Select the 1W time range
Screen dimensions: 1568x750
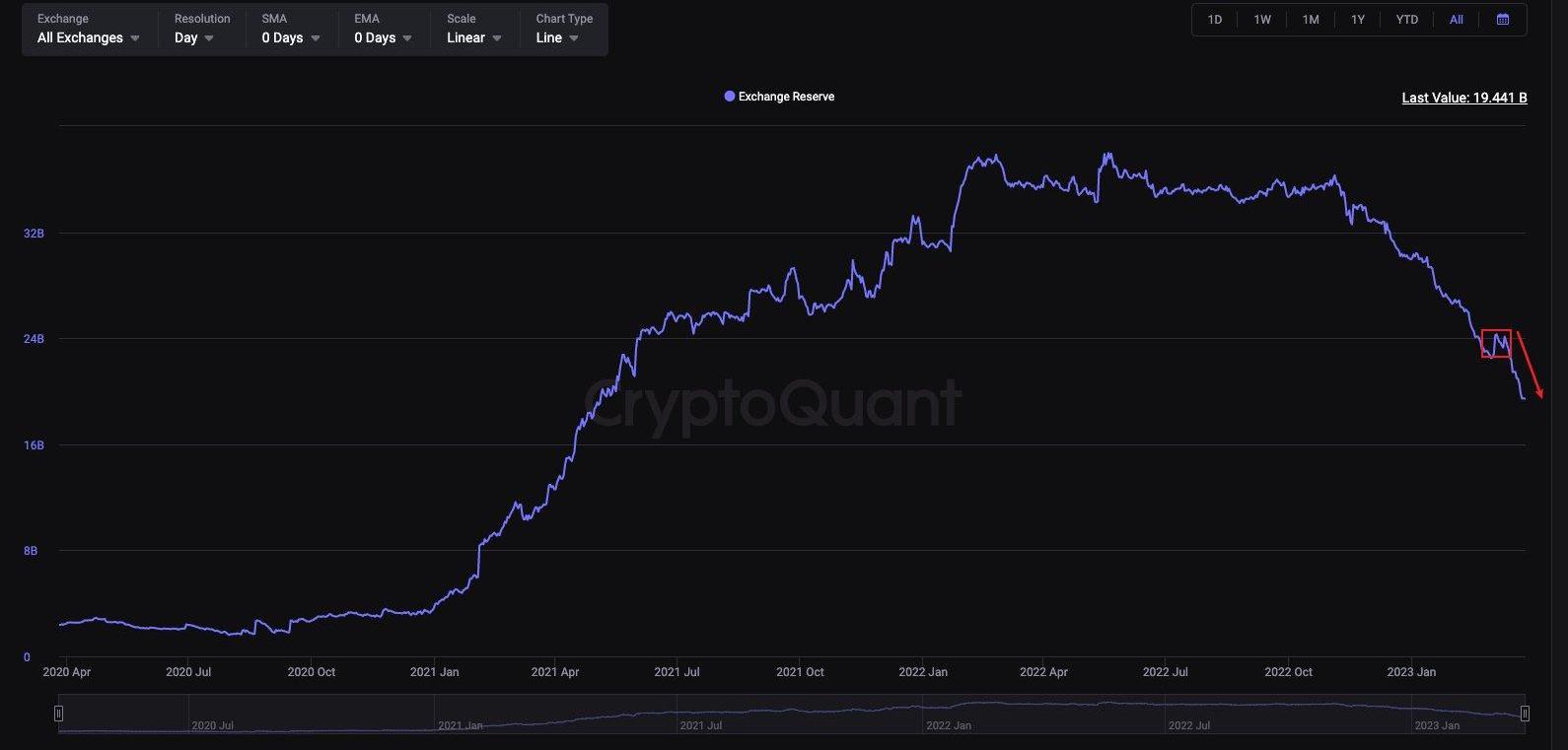(x=1262, y=20)
